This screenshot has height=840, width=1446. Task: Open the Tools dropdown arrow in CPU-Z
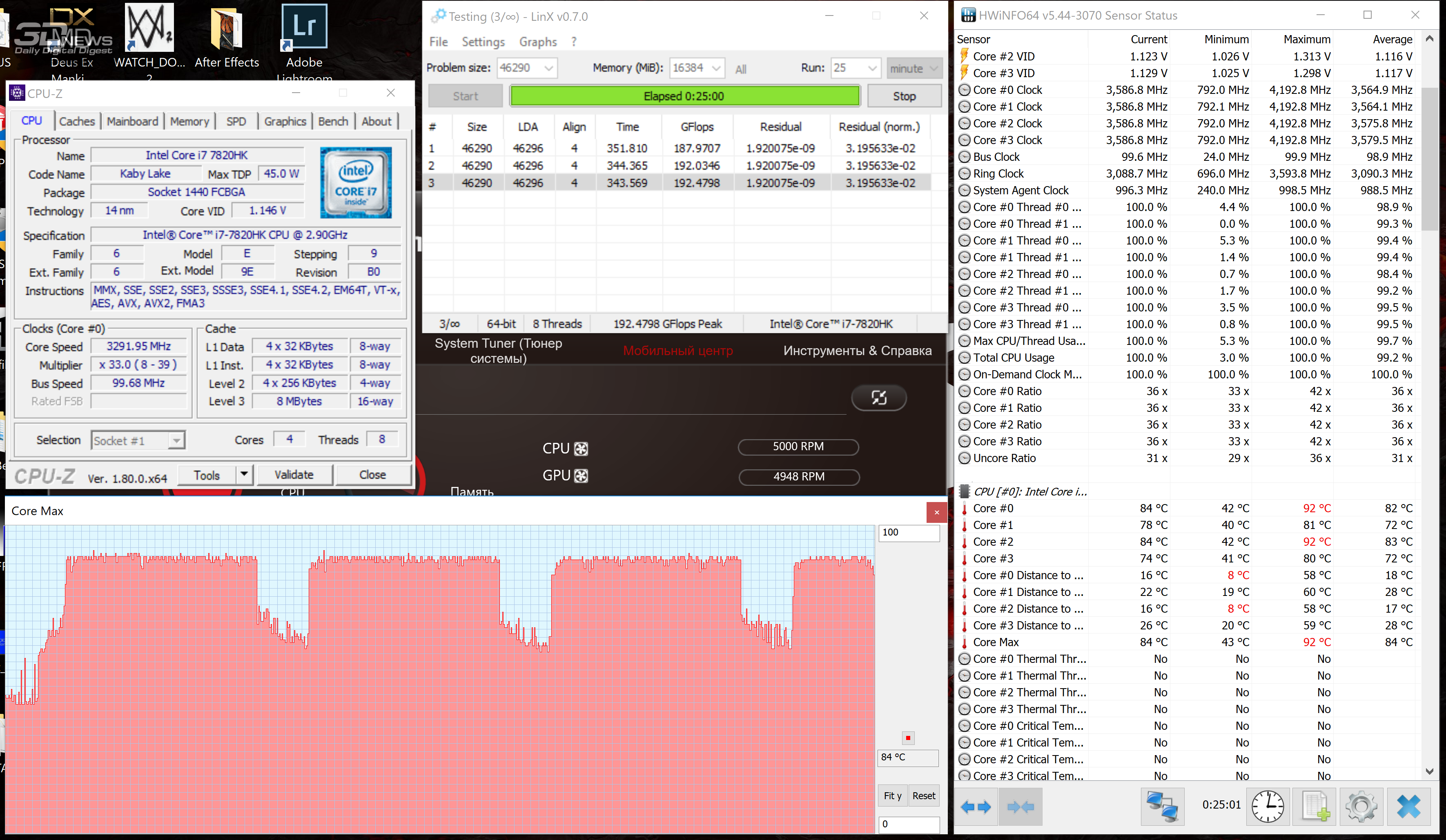244,474
